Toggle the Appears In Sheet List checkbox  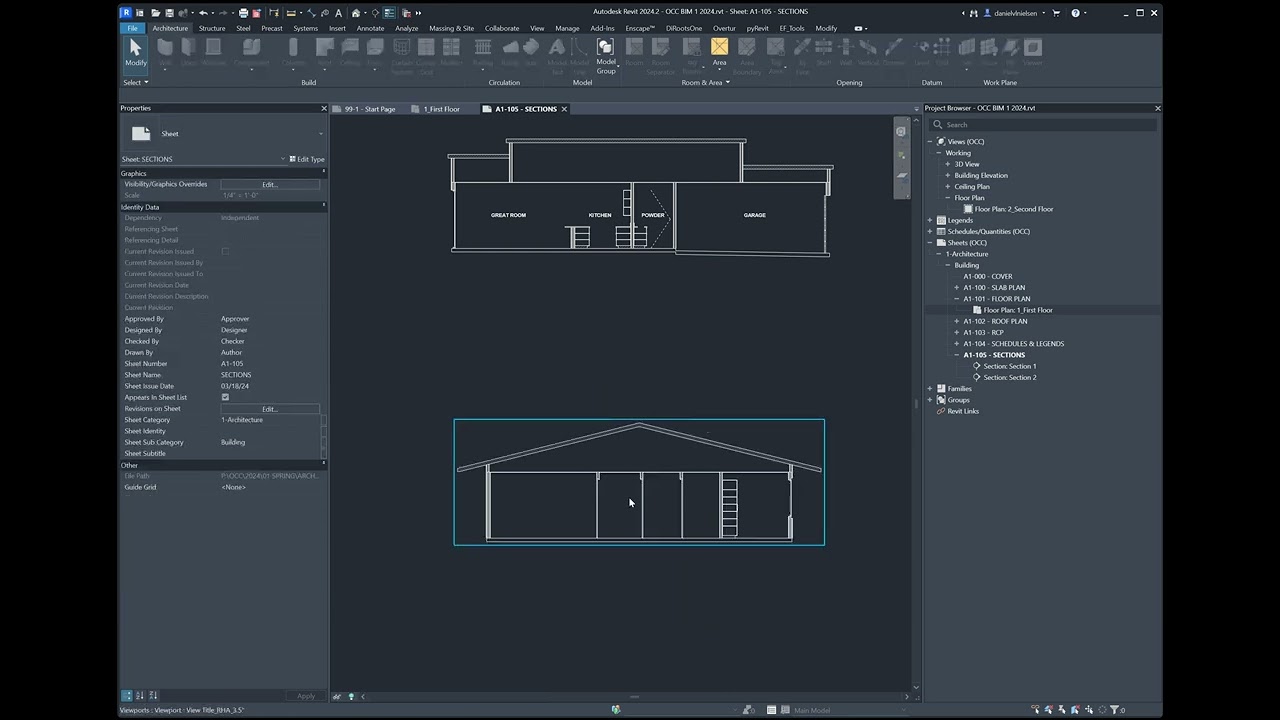tap(225, 397)
